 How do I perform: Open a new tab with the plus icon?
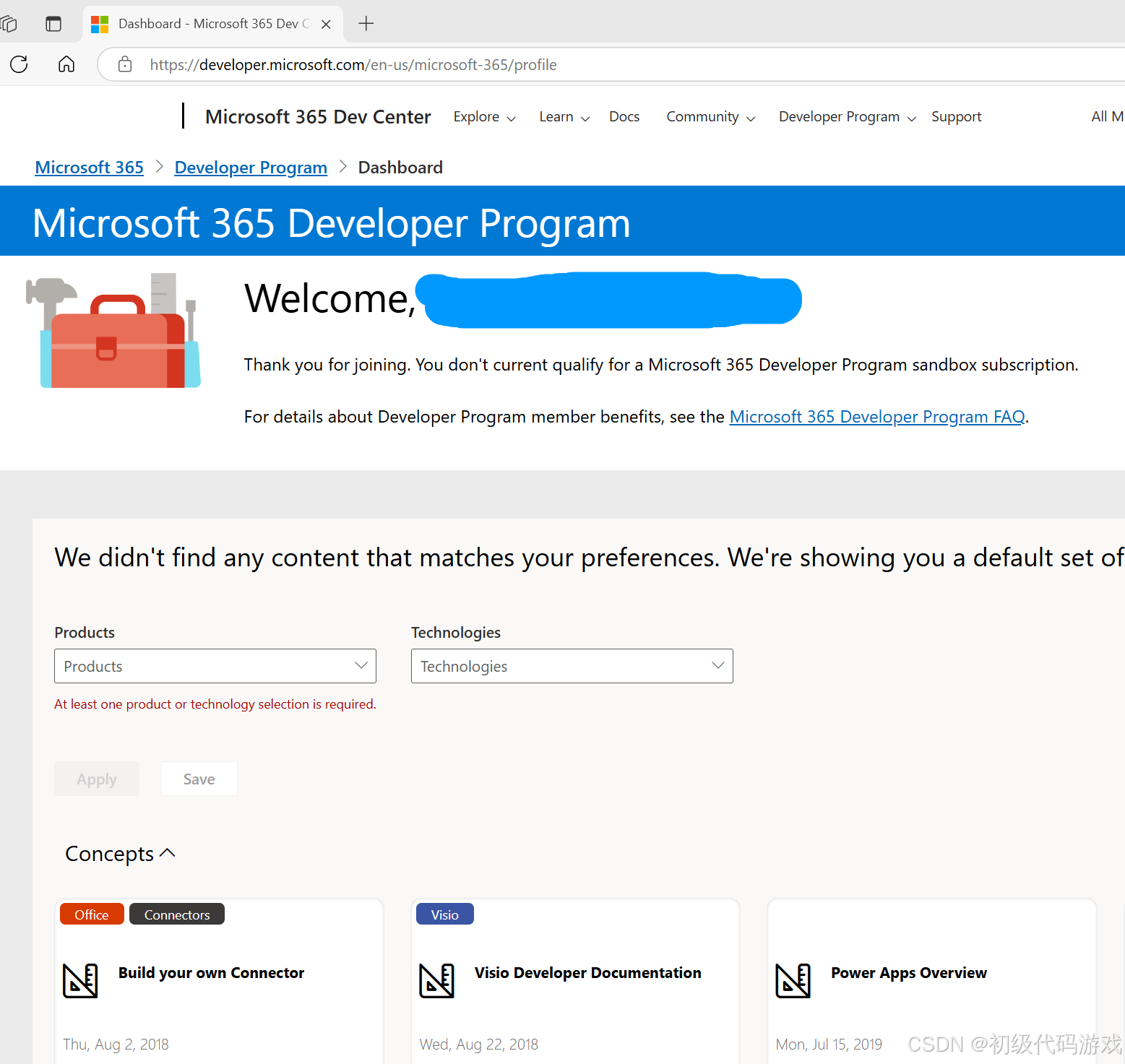click(366, 24)
